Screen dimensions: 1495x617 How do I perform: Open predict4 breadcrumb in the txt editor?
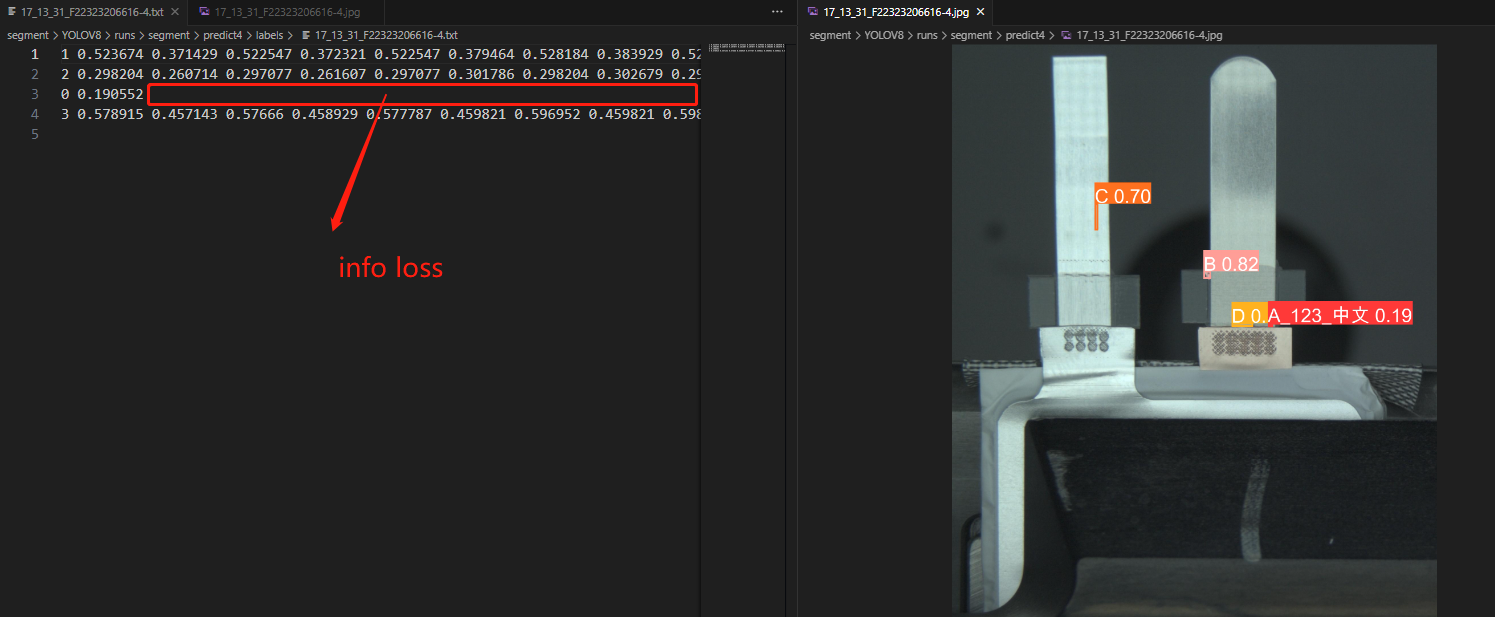coord(222,35)
